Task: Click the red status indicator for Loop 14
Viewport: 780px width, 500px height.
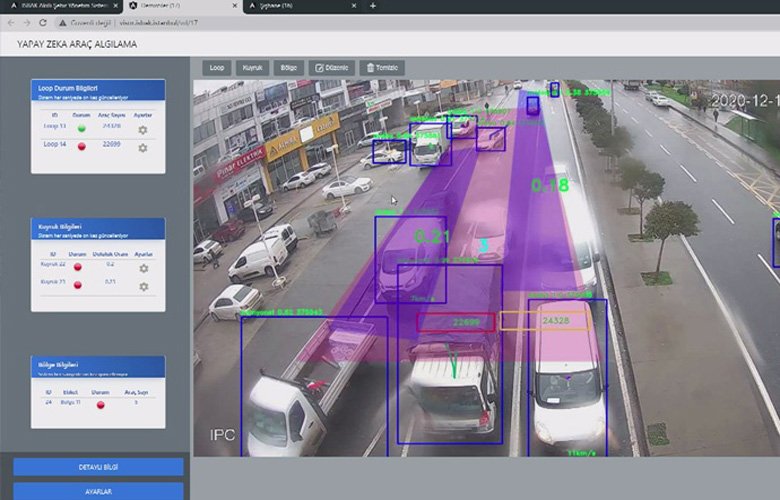Action: (82, 146)
